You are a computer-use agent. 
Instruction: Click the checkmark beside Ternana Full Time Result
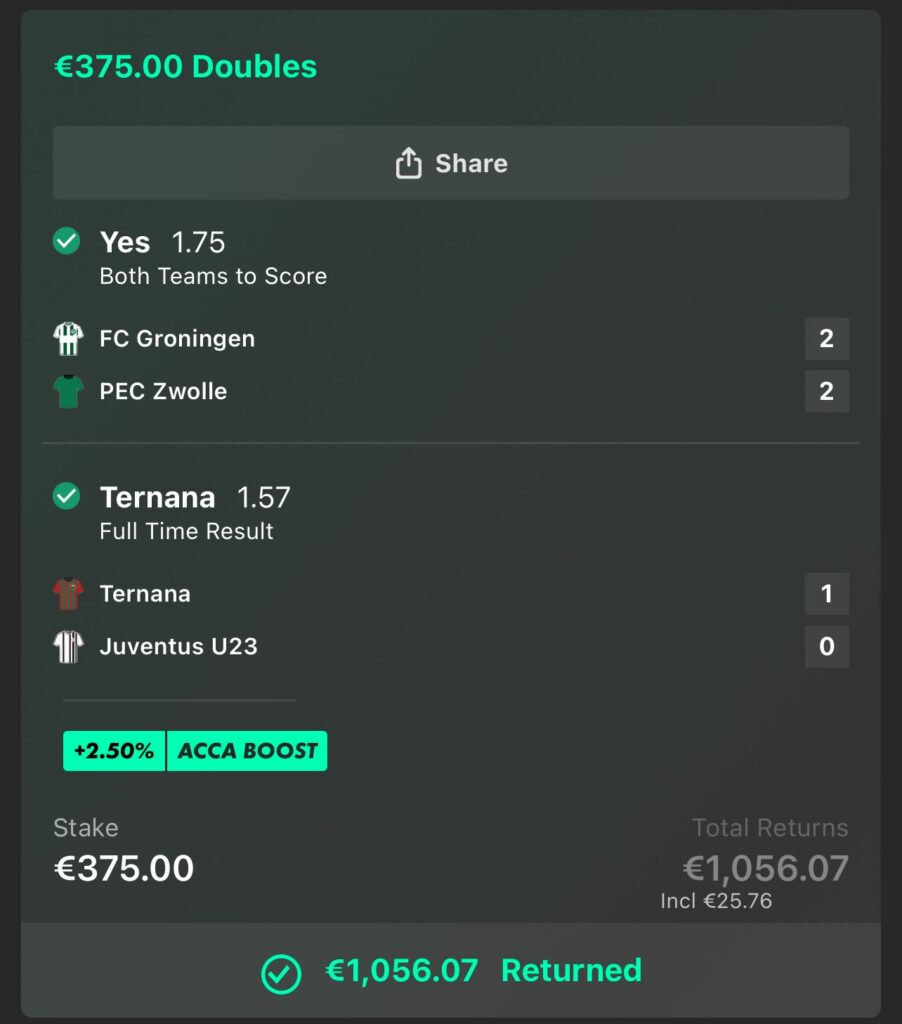click(x=66, y=496)
